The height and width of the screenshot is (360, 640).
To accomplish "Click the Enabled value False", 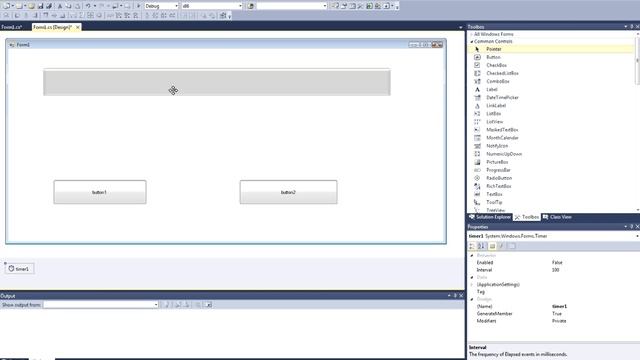I will click(x=557, y=262).
